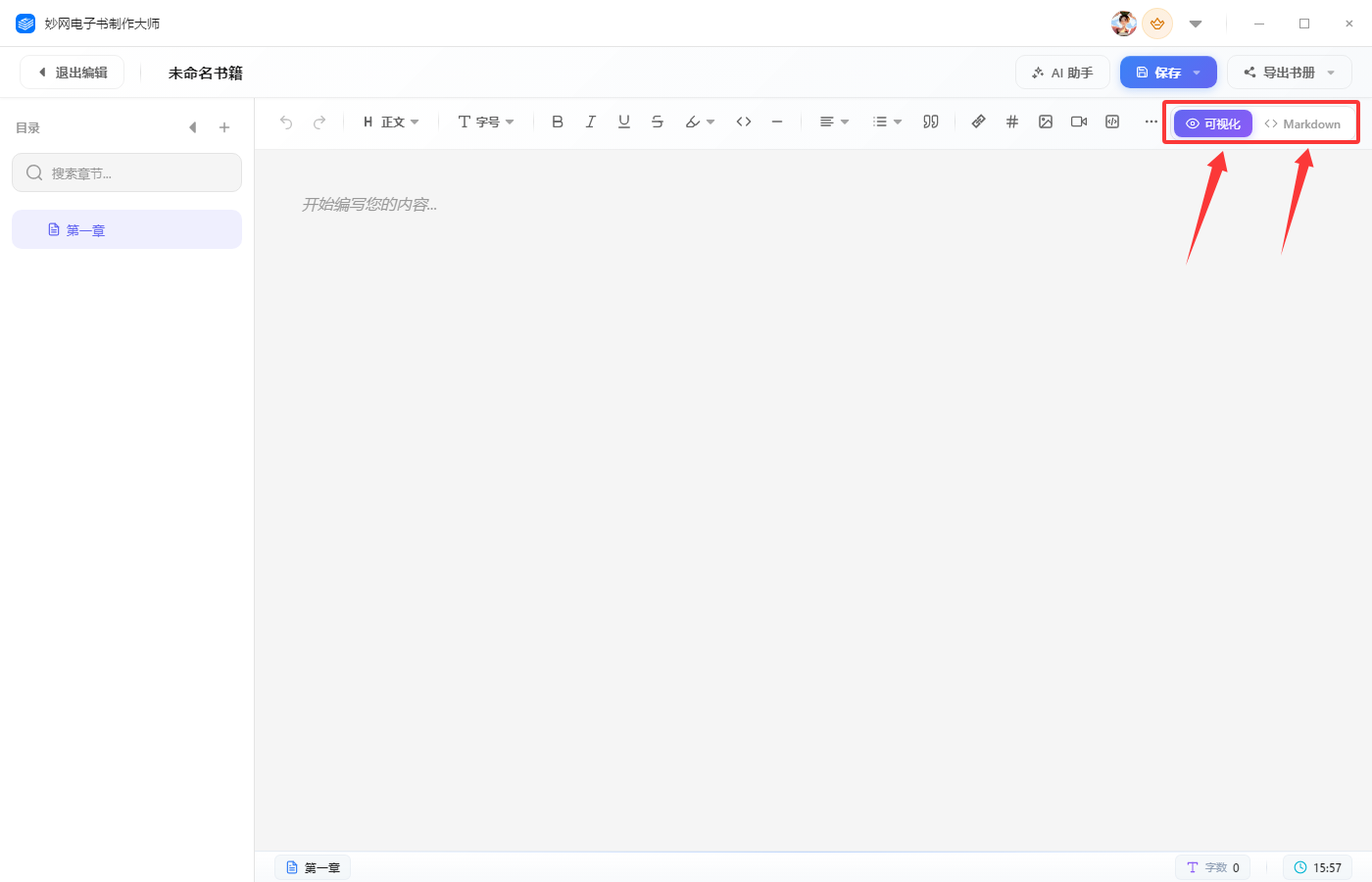Add a new chapter with the plus icon
The width and height of the screenshot is (1372, 882).
tap(224, 127)
